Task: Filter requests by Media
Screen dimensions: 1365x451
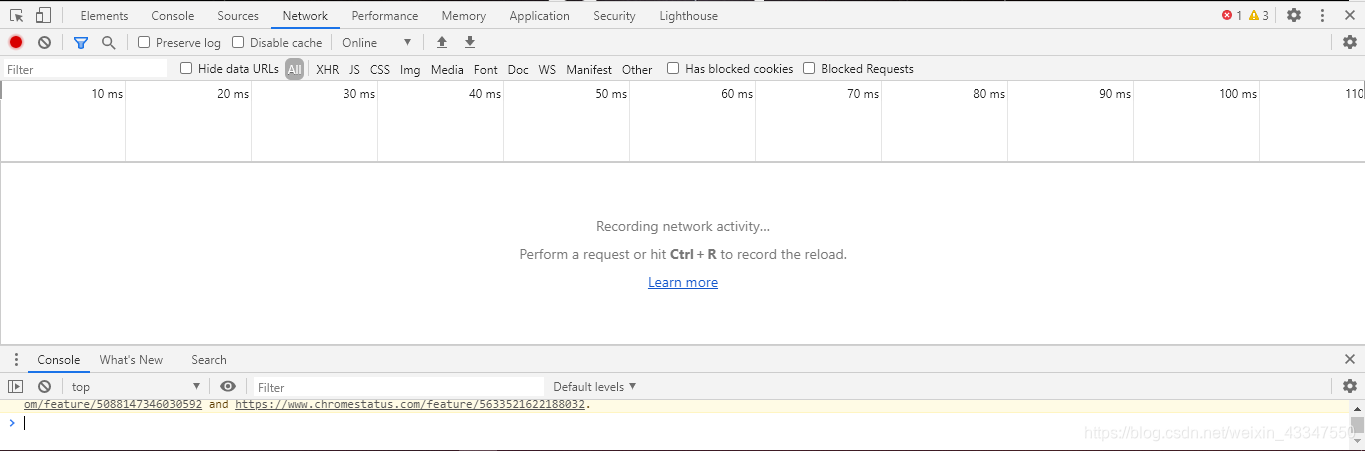Action: (447, 69)
